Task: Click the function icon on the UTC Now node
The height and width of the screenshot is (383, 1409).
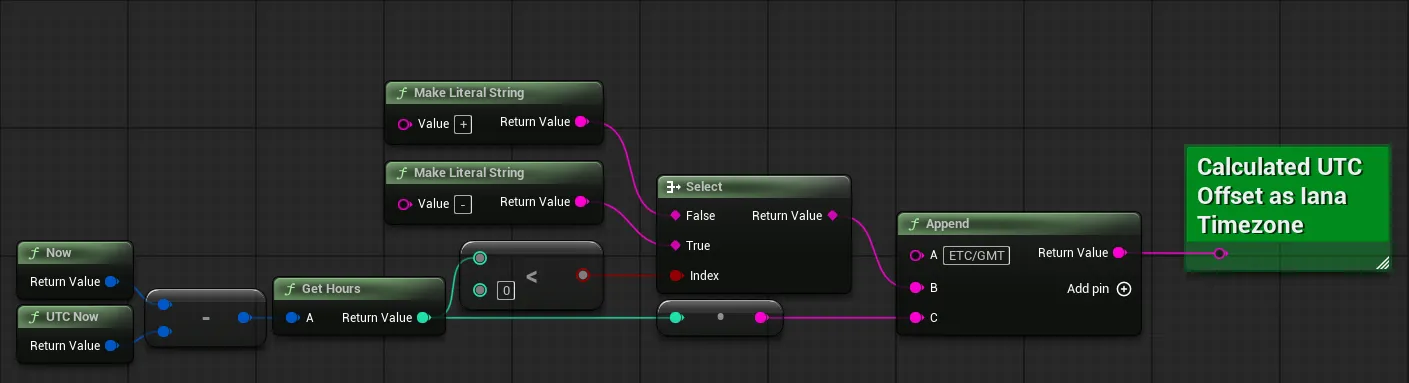Action: (x=34, y=317)
